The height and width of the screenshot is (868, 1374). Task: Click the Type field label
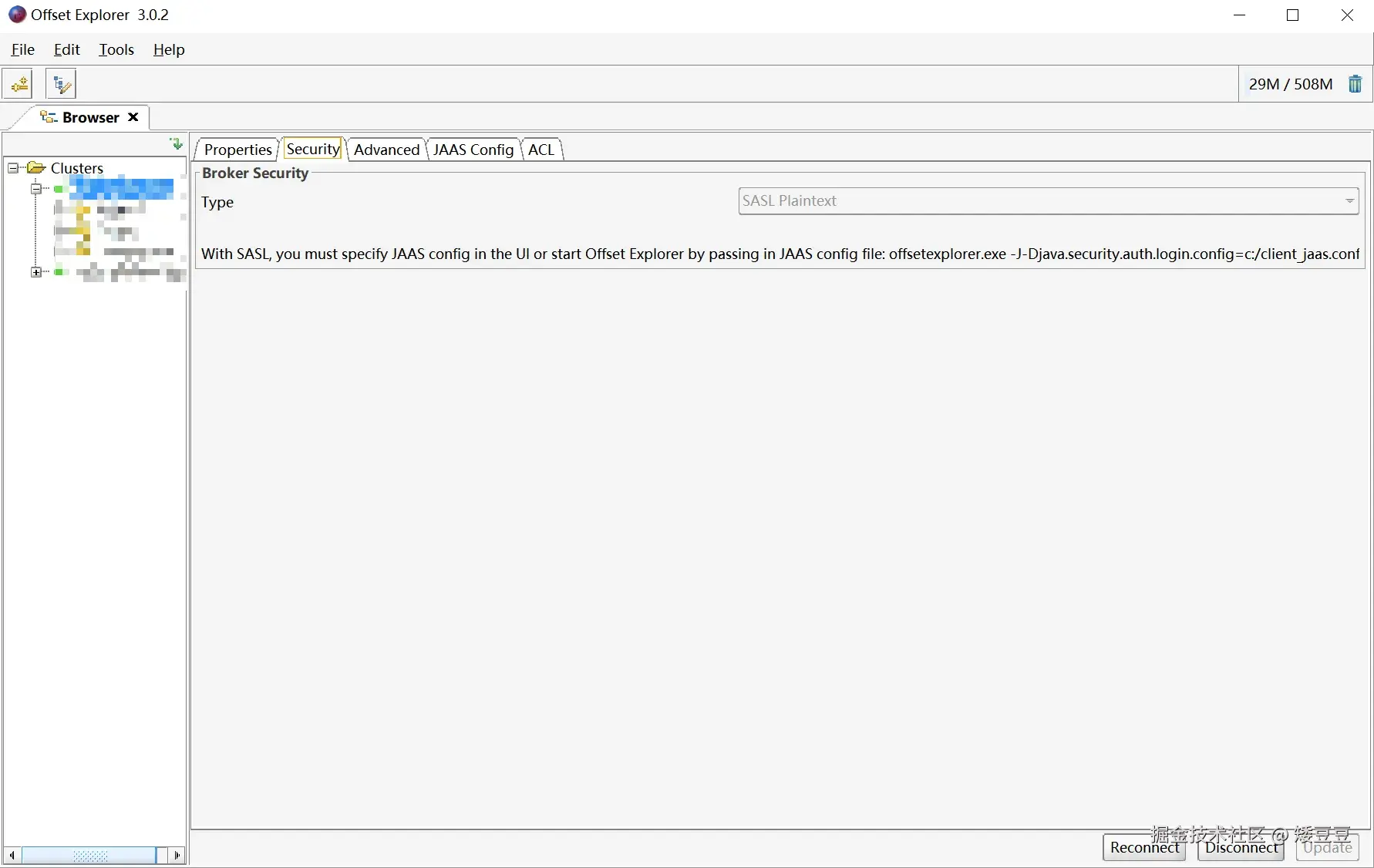coord(217,202)
